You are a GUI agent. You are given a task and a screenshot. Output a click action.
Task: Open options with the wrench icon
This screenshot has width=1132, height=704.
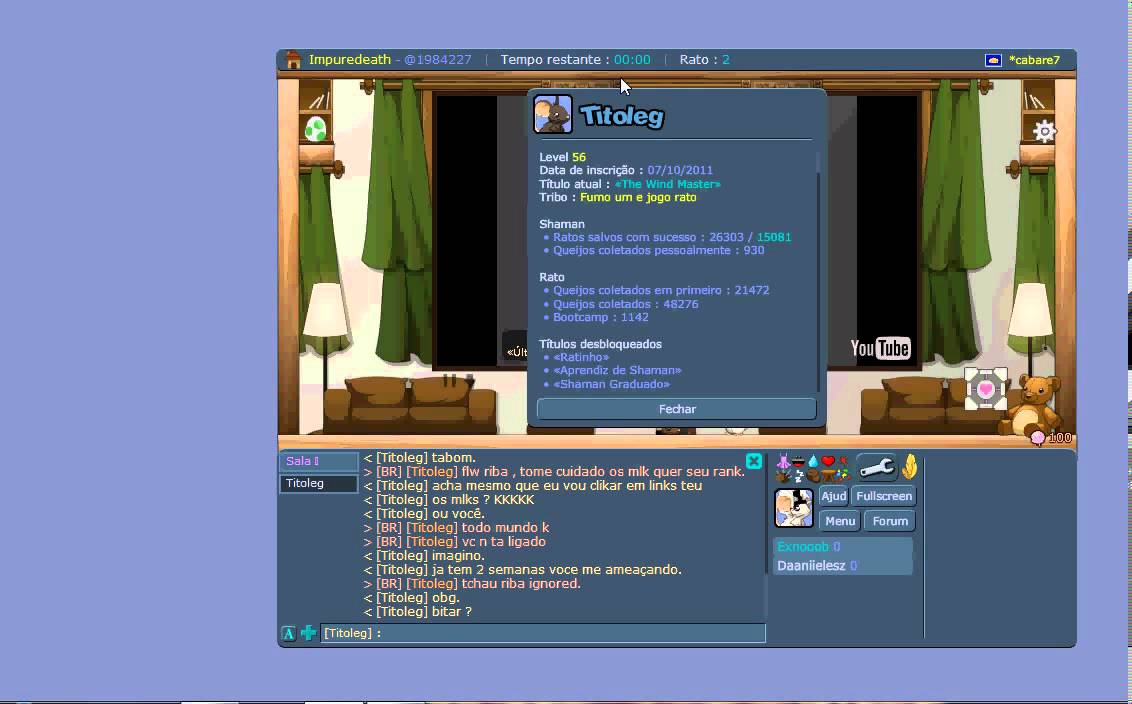pyautogui.click(x=877, y=467)
